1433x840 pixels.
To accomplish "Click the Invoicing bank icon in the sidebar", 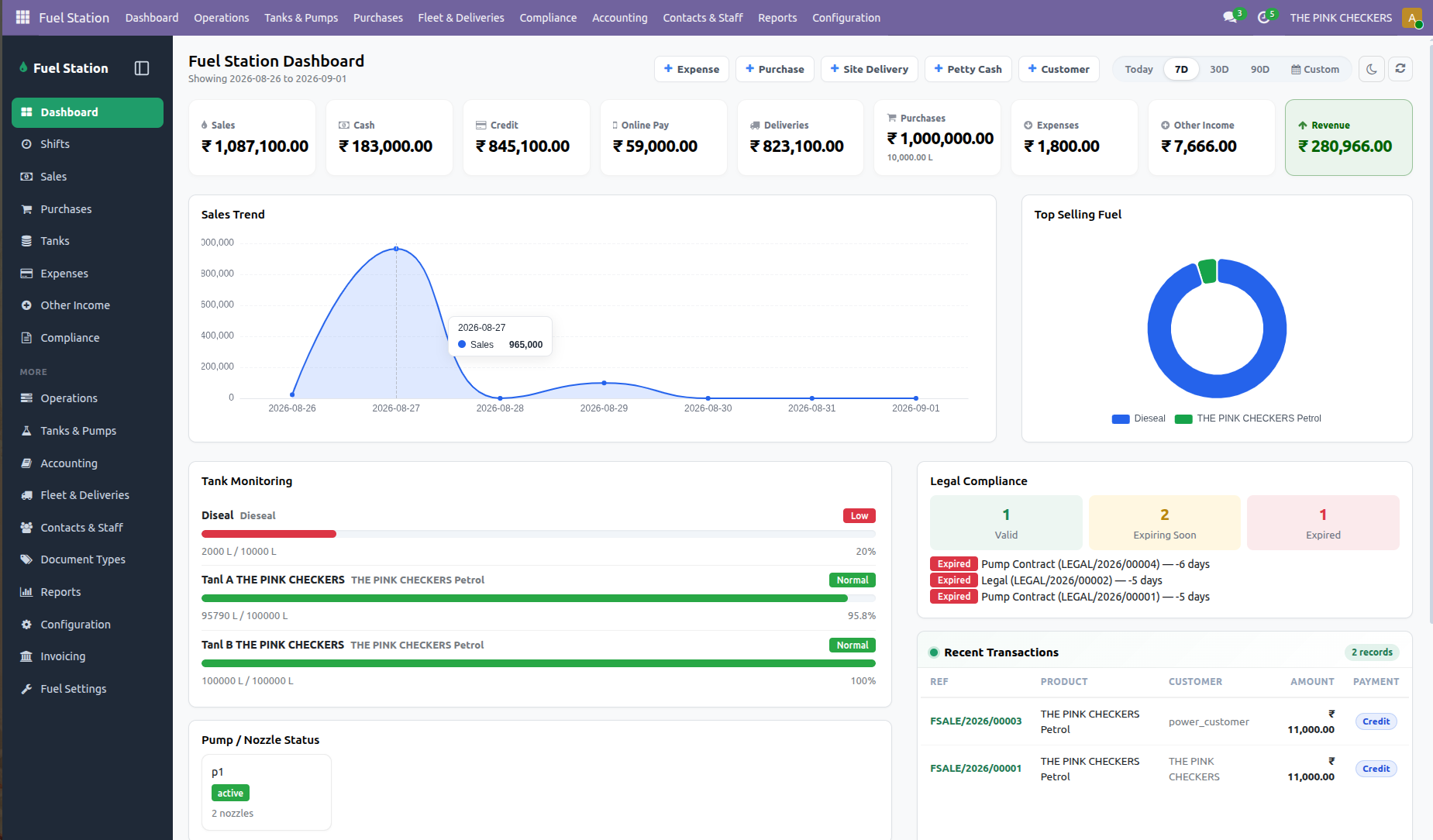I will tap(26, 656).
